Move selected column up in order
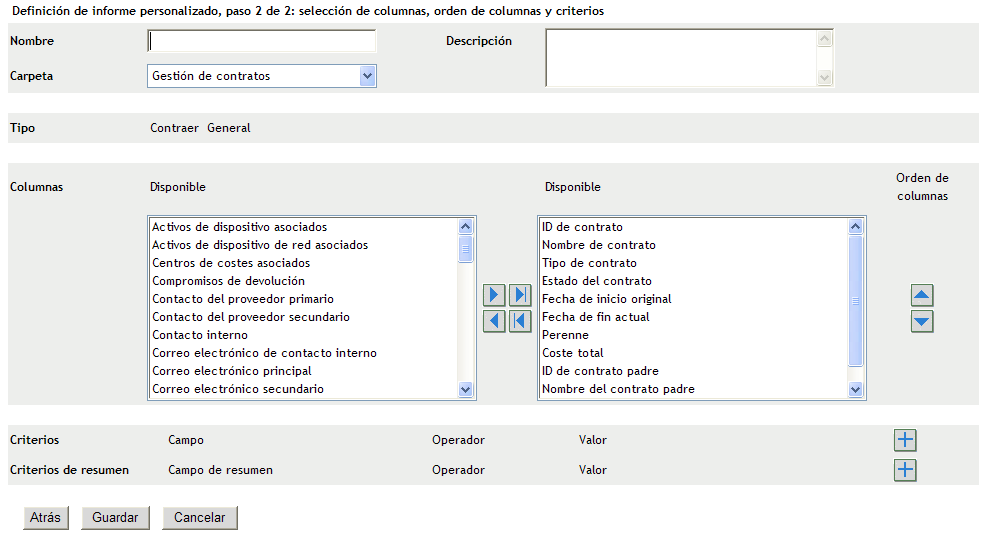This screenshot has height=534, width=985. pyautogui.click(x=922, y=295)
